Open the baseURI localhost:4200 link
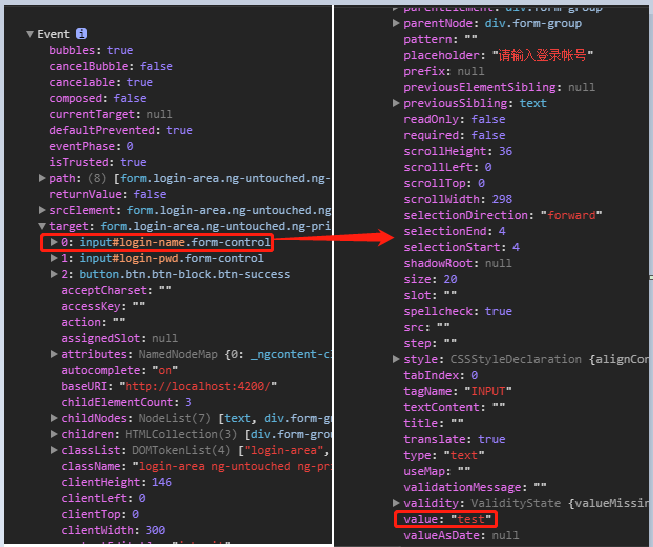 [x=198, y=386]
